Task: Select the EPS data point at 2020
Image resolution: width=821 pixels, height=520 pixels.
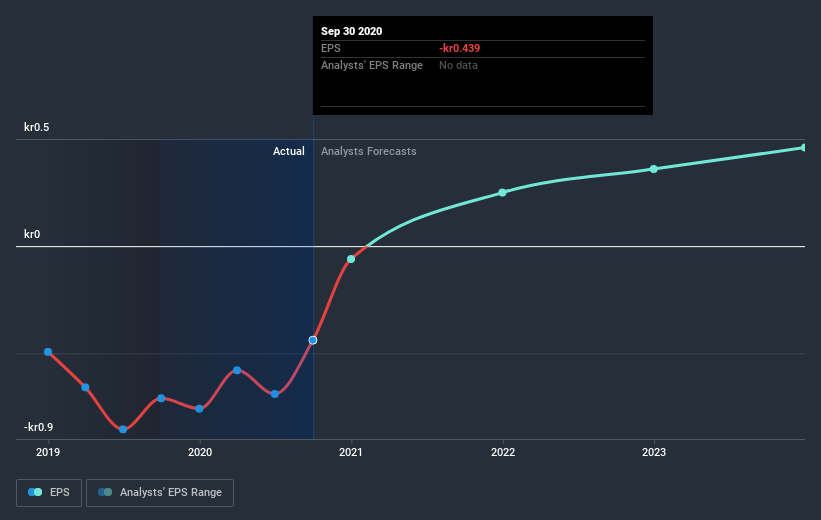Action: coord(199,408)
